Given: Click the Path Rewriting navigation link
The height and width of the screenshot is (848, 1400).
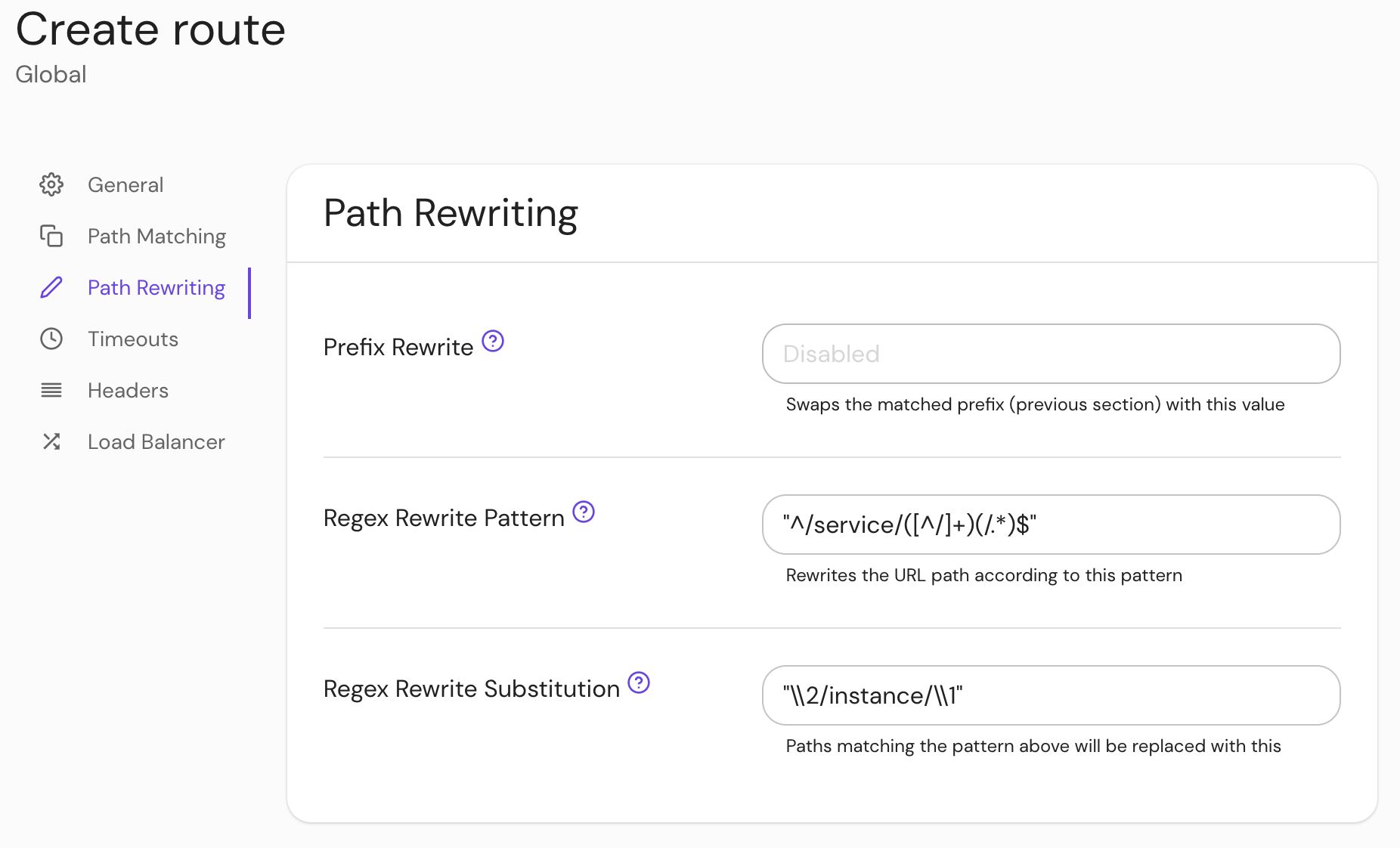Looking at the screenshot, I should tap(156, 287).
